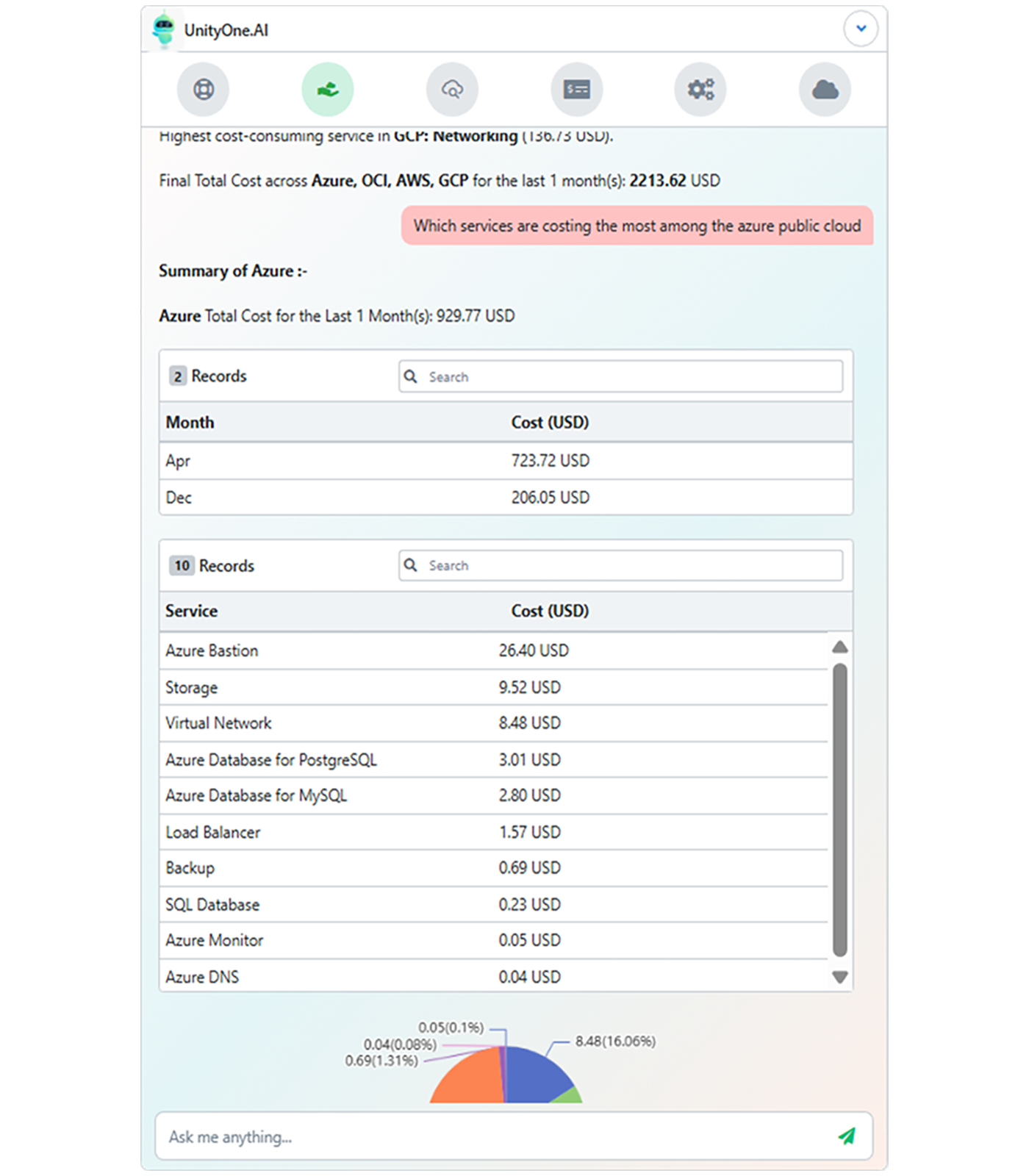Select the green cost hand icon tab
The width and height of the screenshot is (1029, 1176).
click(328, 90)
